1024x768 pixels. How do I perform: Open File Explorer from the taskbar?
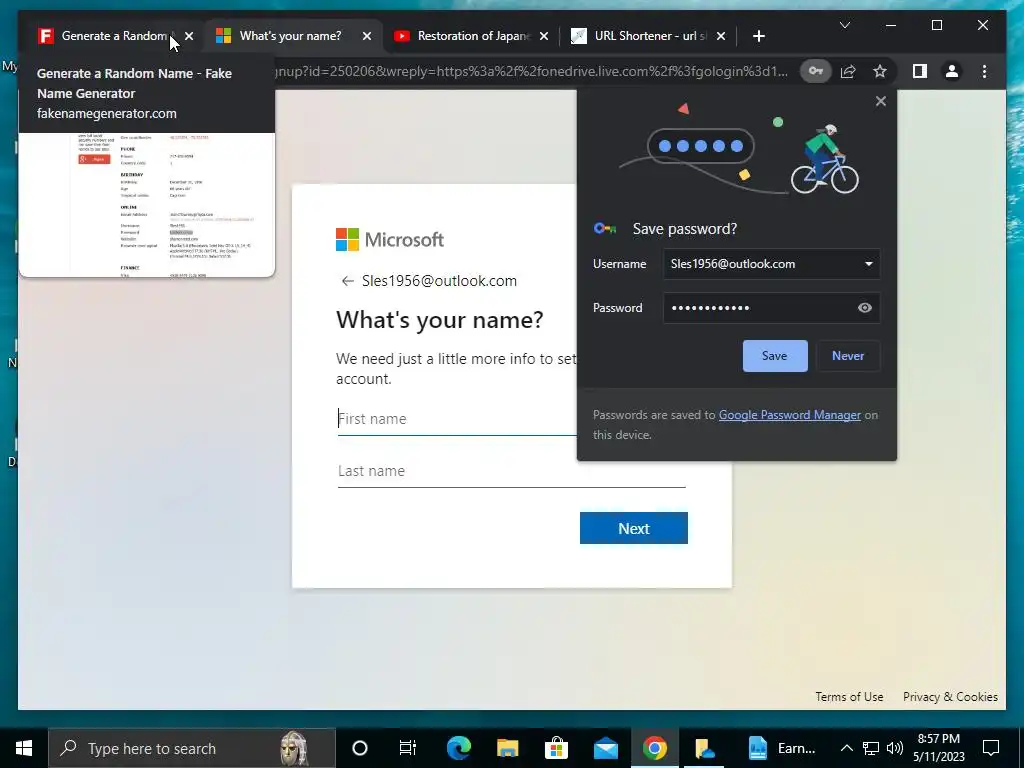[507, 748]
